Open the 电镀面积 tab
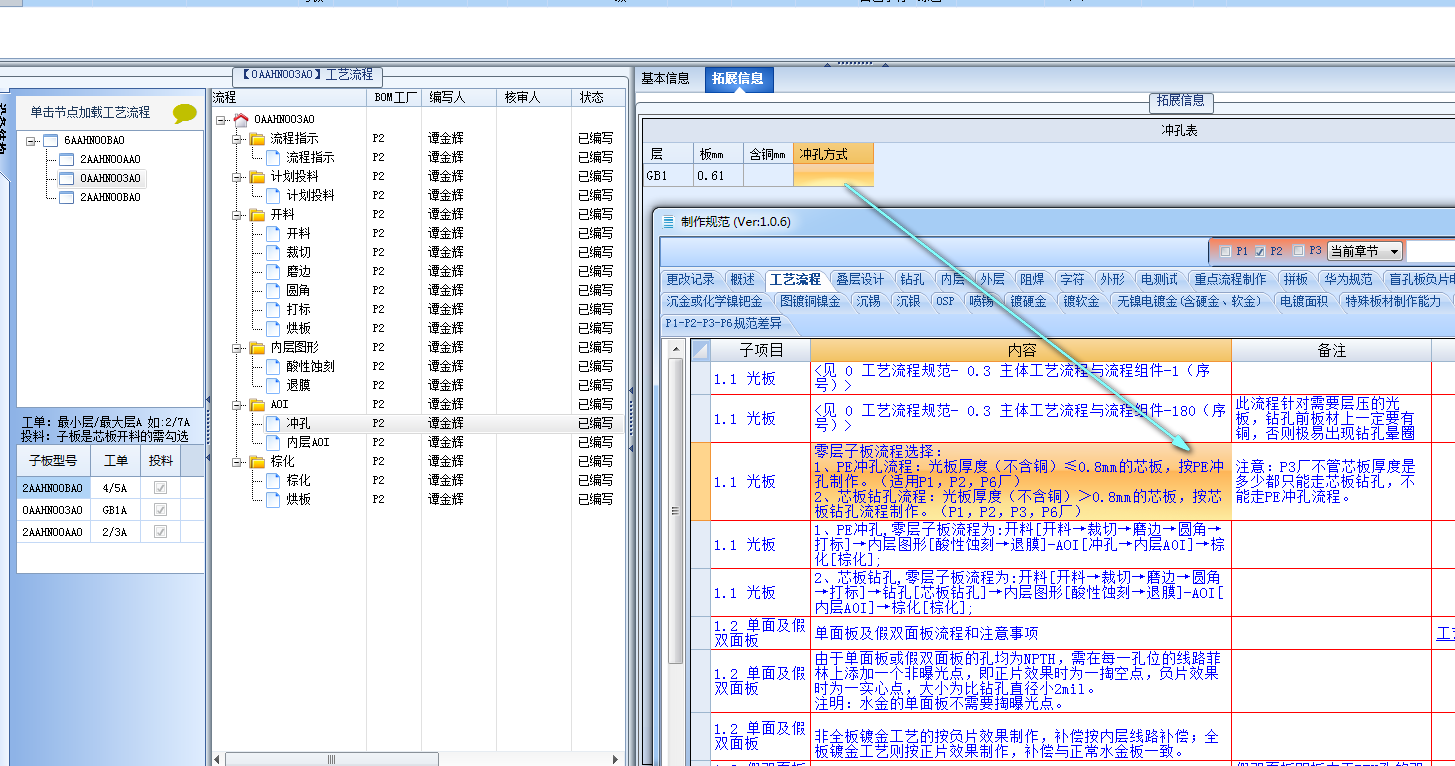Image resolution: width=1455 pixels, height=766 pixels. 1305,301
